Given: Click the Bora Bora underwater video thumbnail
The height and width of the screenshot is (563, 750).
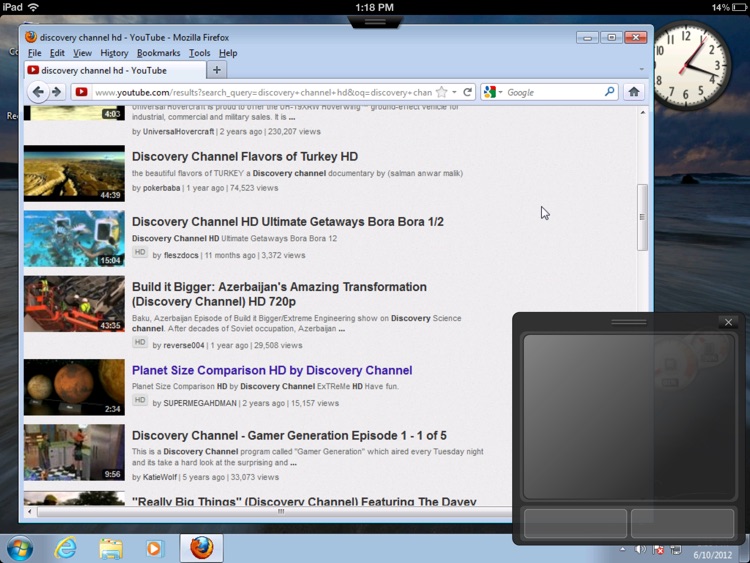Looking at the screenshot, I should (x=74, y=238).
